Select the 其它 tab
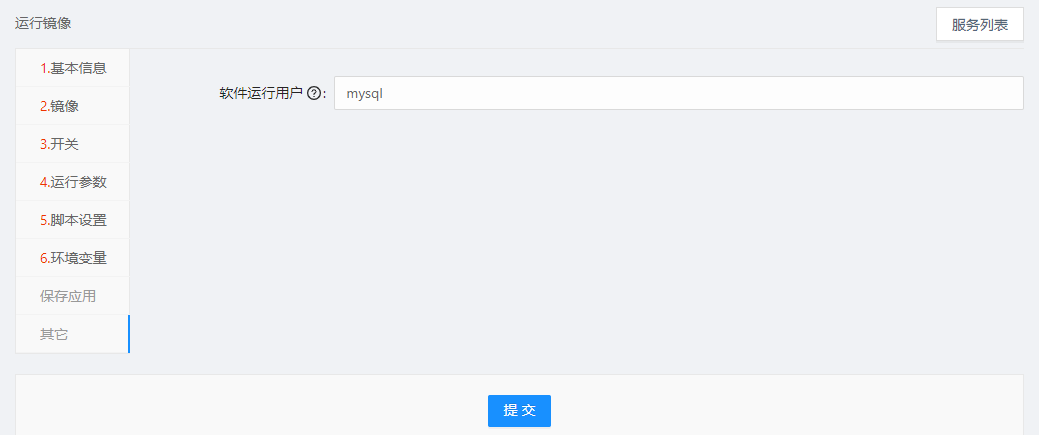Image resolution: width=1039 pixels, height=435 pixels. pyautogui.click(x=54, y=334)
